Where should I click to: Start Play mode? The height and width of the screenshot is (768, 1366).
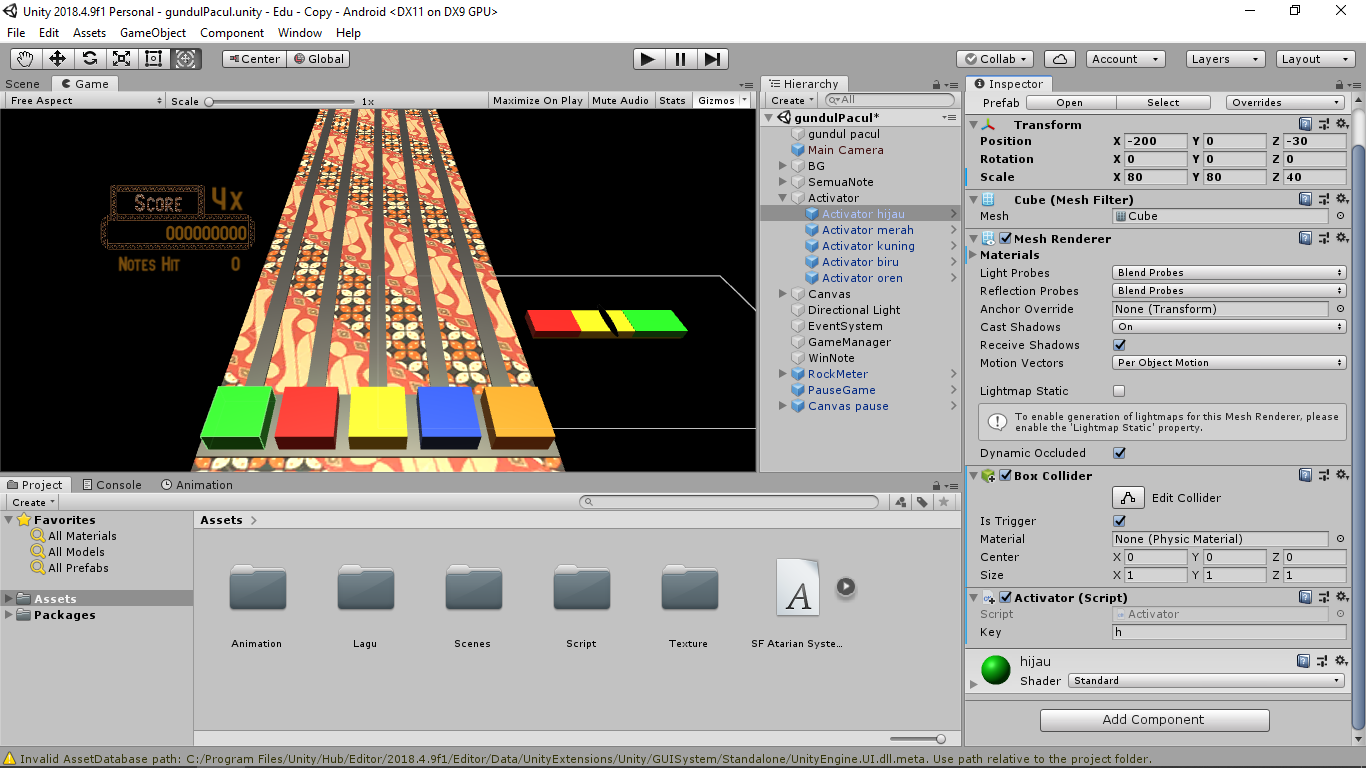[648, 59]
